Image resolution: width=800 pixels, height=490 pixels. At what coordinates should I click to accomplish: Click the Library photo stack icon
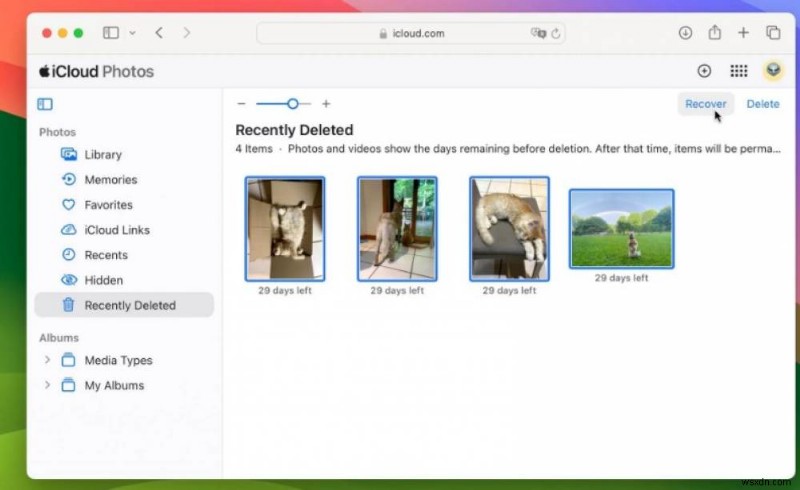point(69,154)
